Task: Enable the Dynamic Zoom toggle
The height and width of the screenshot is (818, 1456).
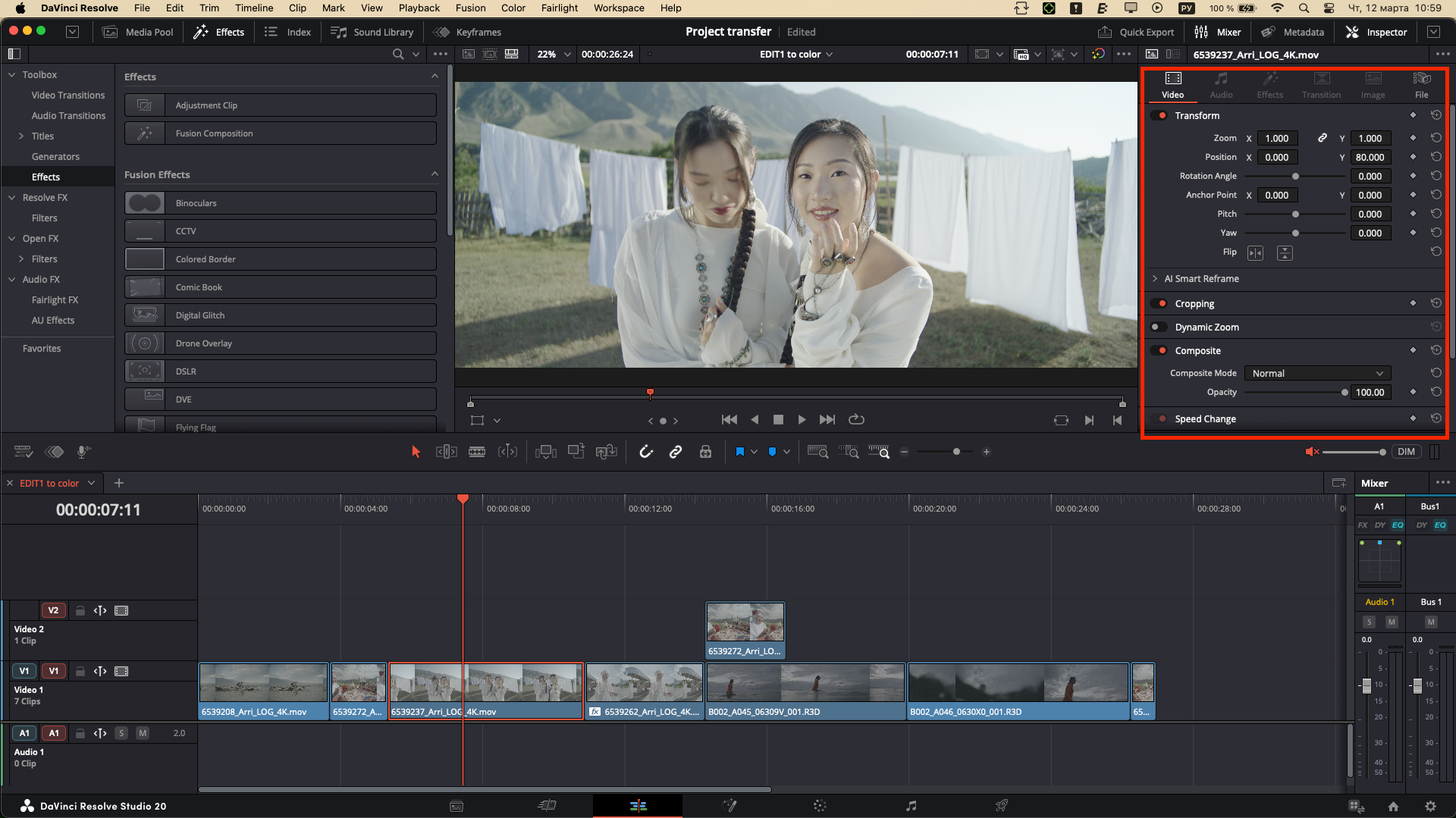Action: click(x=1159, y=327)
